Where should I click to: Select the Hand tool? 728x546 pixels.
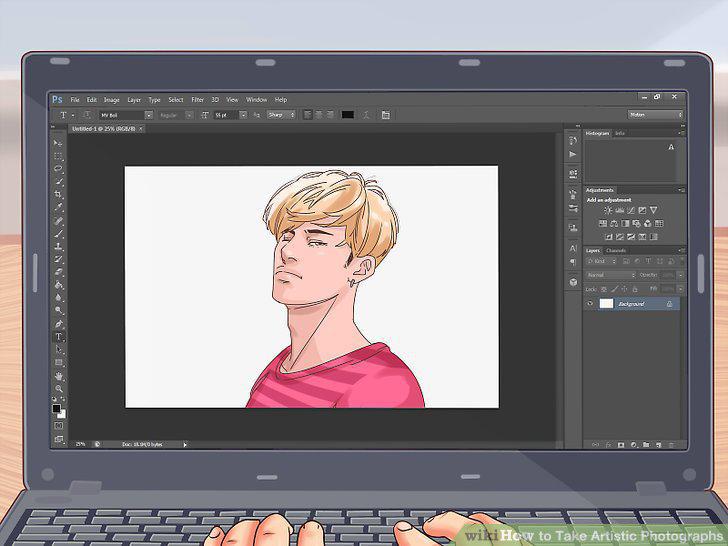coord(58,376)
